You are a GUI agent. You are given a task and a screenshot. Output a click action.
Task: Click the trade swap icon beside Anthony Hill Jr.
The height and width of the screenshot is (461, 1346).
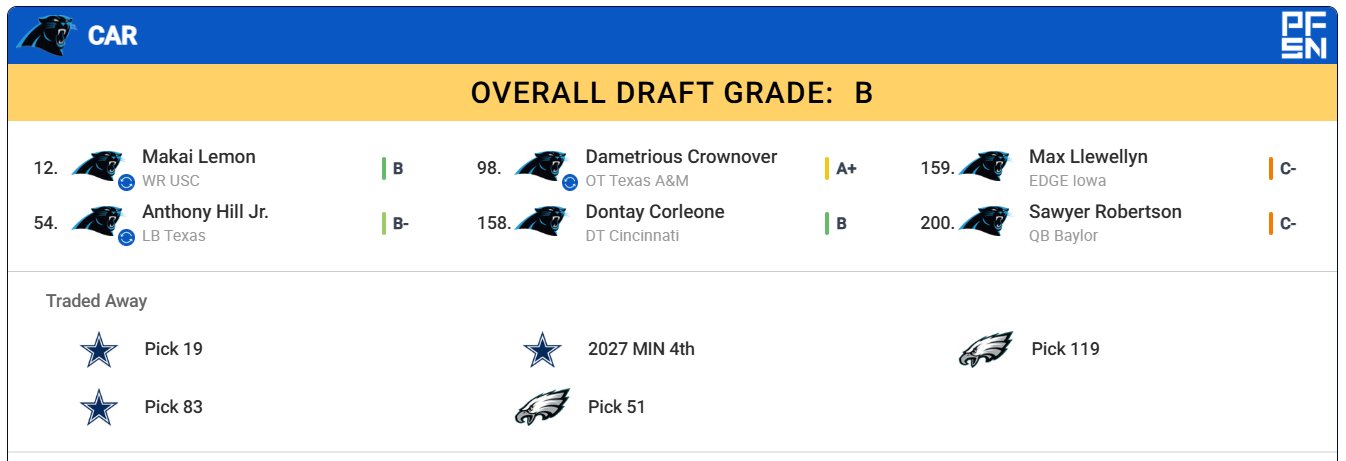[x=126, y=237]
